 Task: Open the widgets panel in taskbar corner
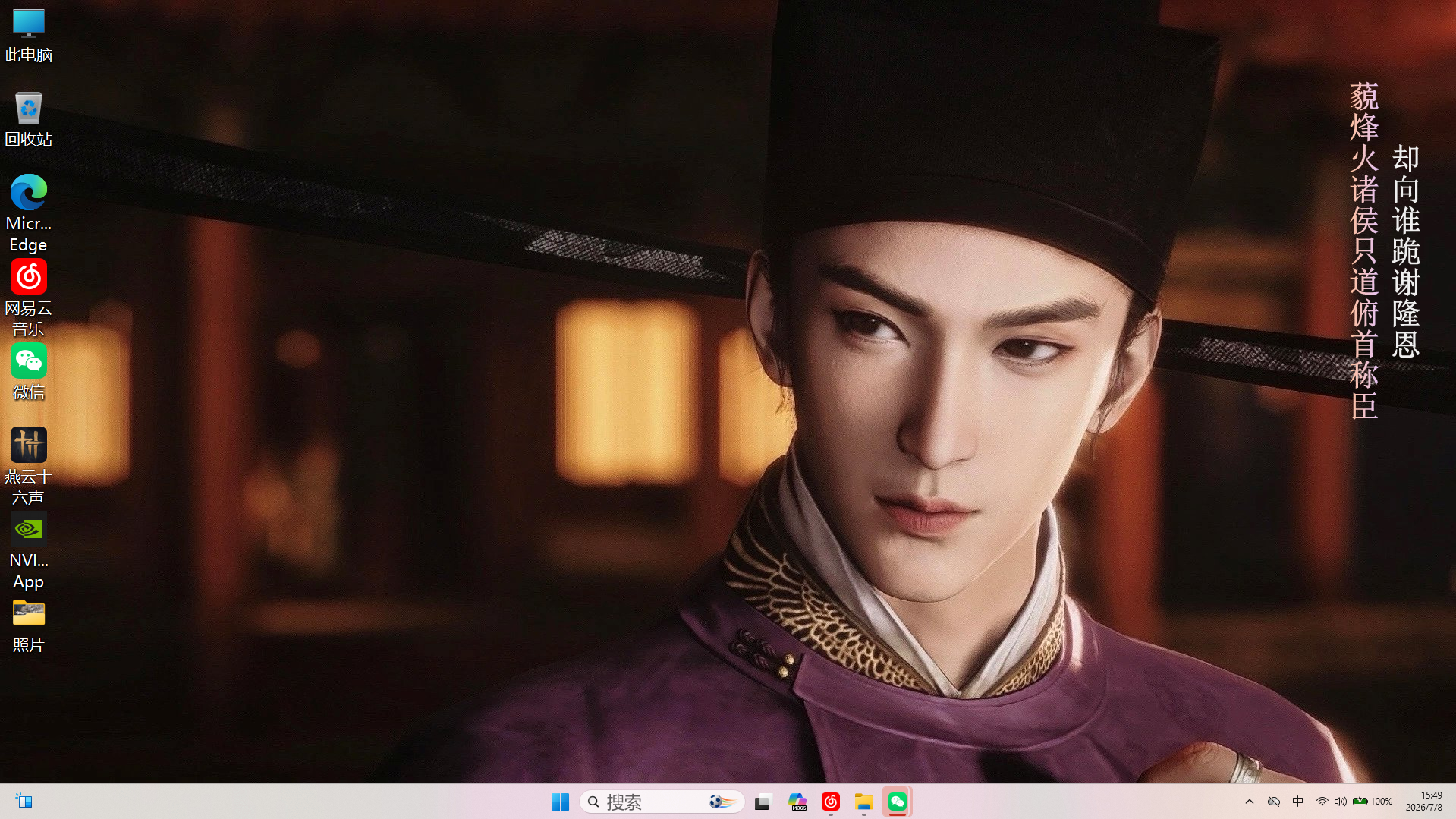(24, 802)
